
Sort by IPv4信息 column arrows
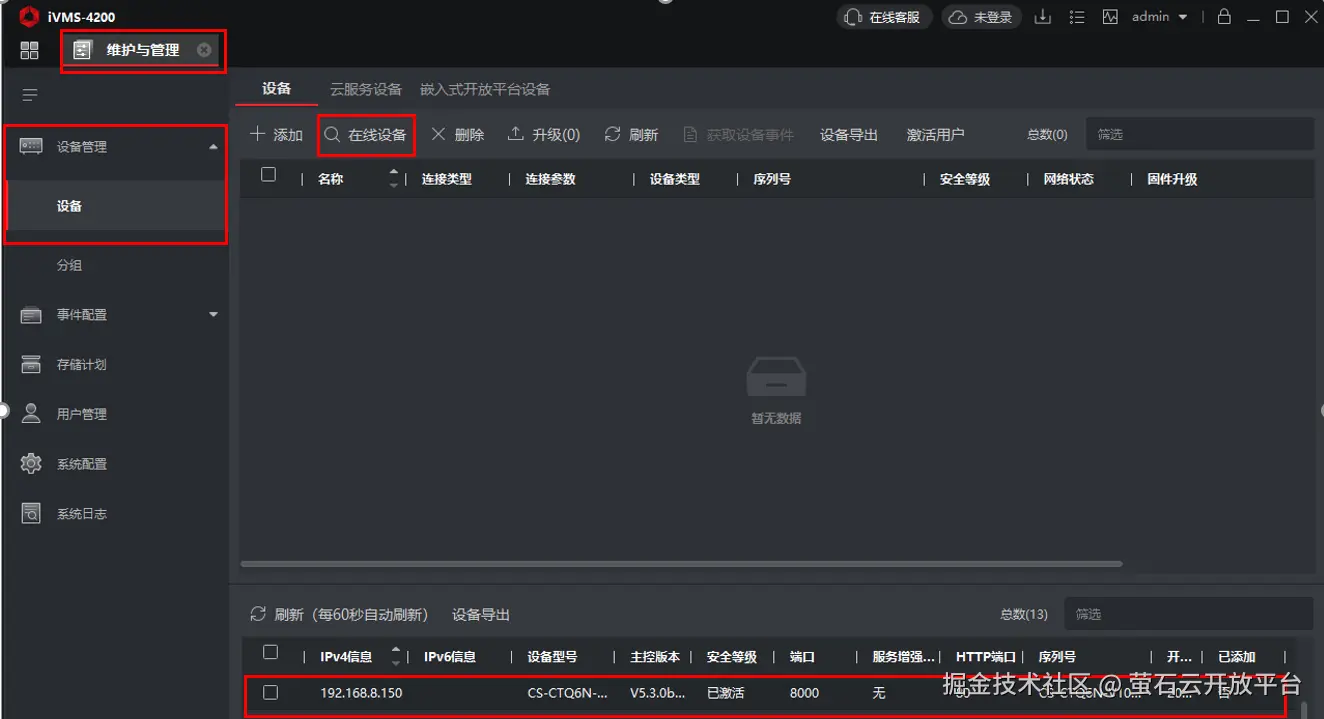pyautogui.click(x=396, y=657)
